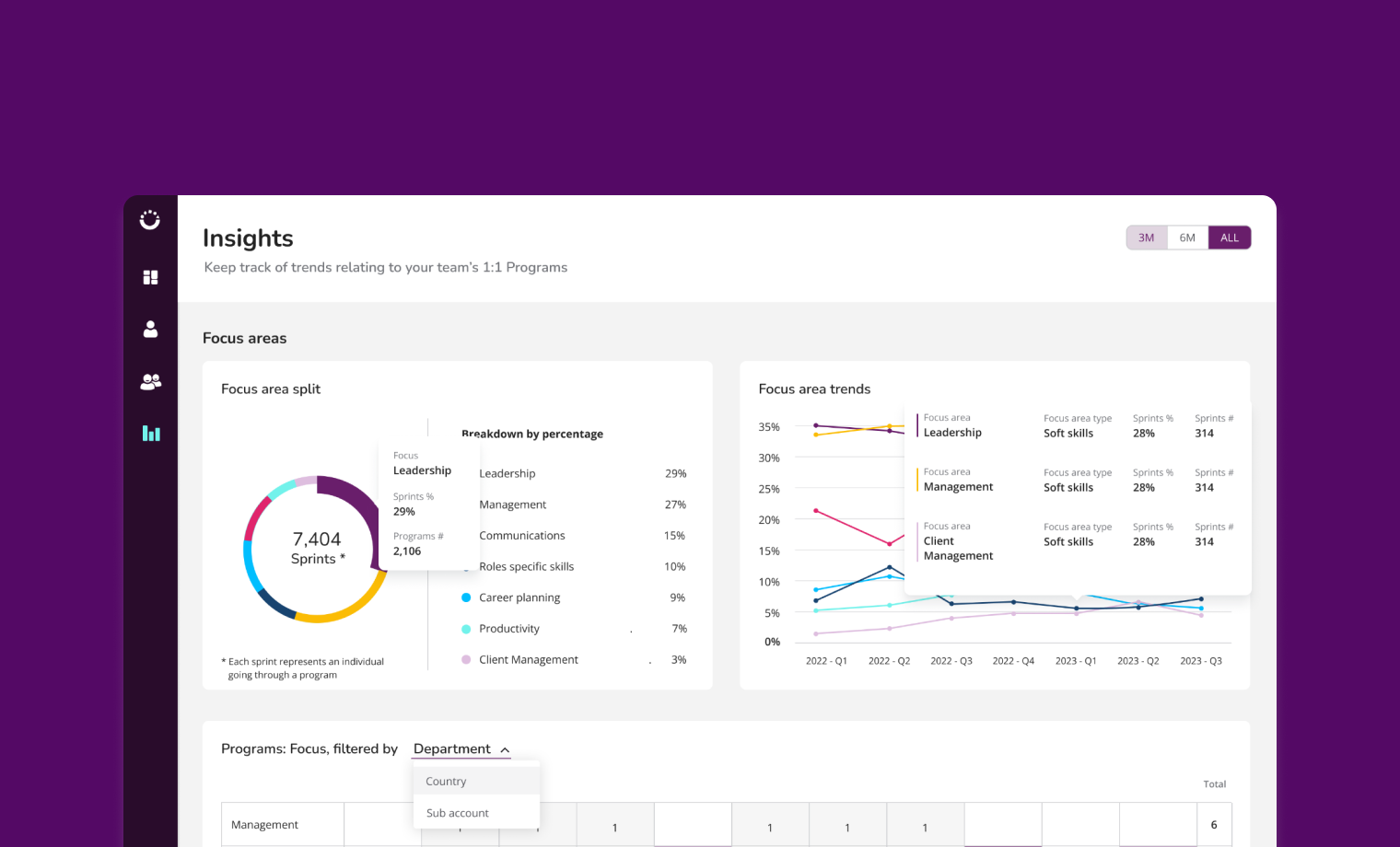Click the Total column header
This screenshot has height=847, width=1400.
pos(1215,784)
